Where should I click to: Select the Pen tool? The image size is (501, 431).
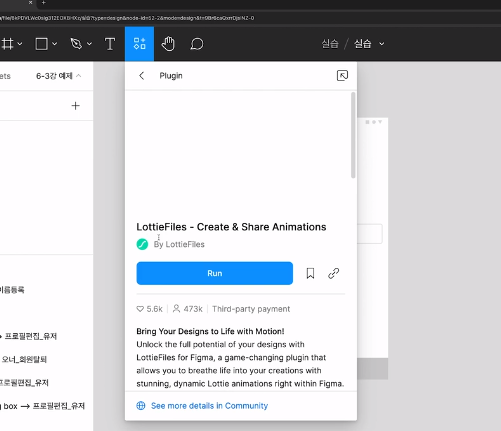click(x=76, y=44)
